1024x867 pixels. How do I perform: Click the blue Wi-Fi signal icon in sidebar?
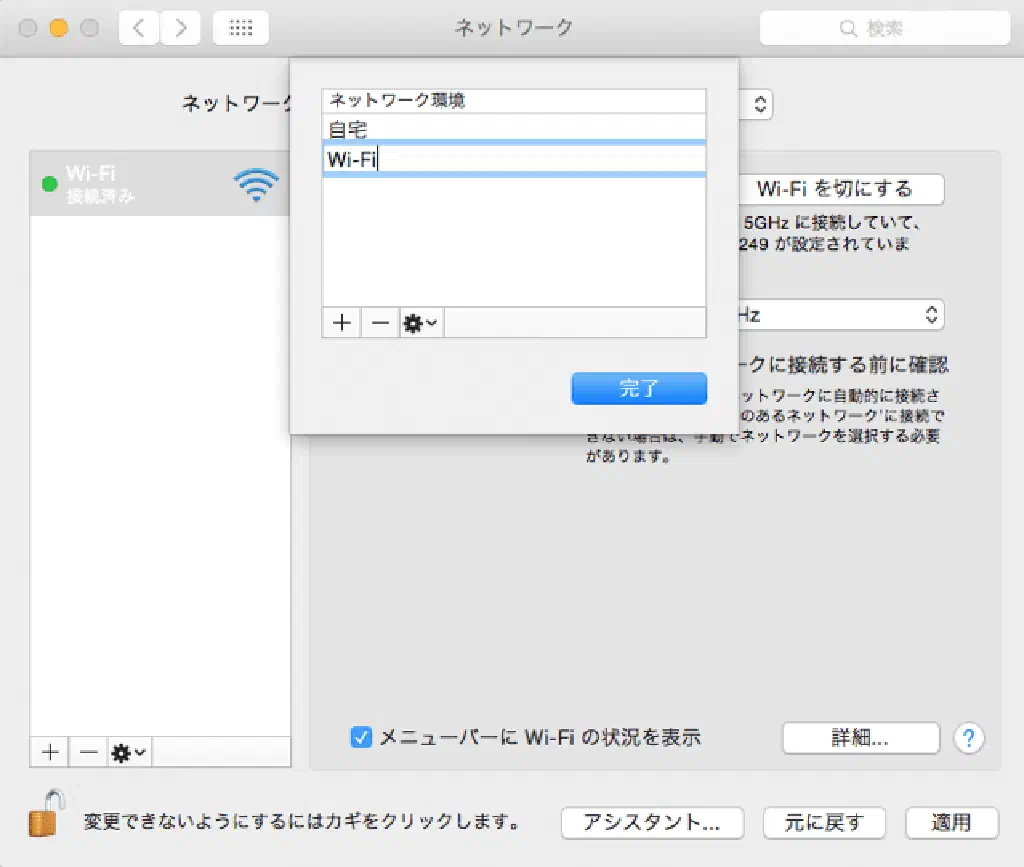(256, 185)
